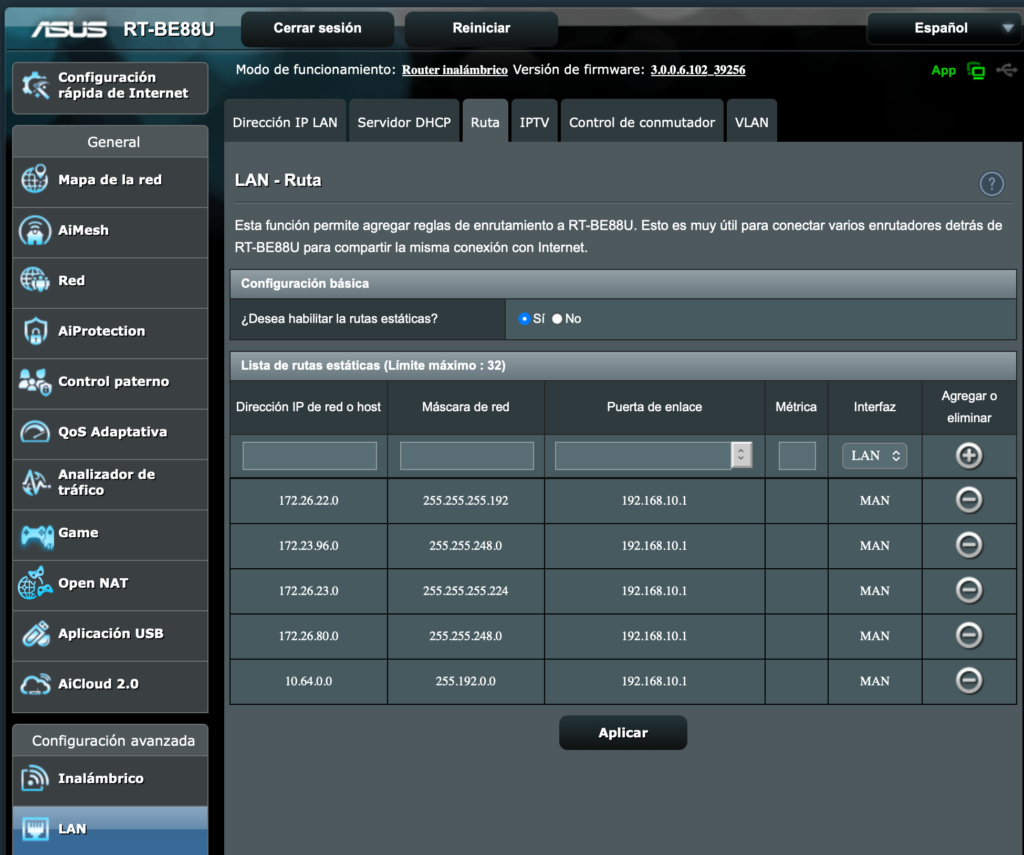This screenshot has width=1024, height=855.
Task: Open AiMesh icon in sidebar
Action: 35,231
